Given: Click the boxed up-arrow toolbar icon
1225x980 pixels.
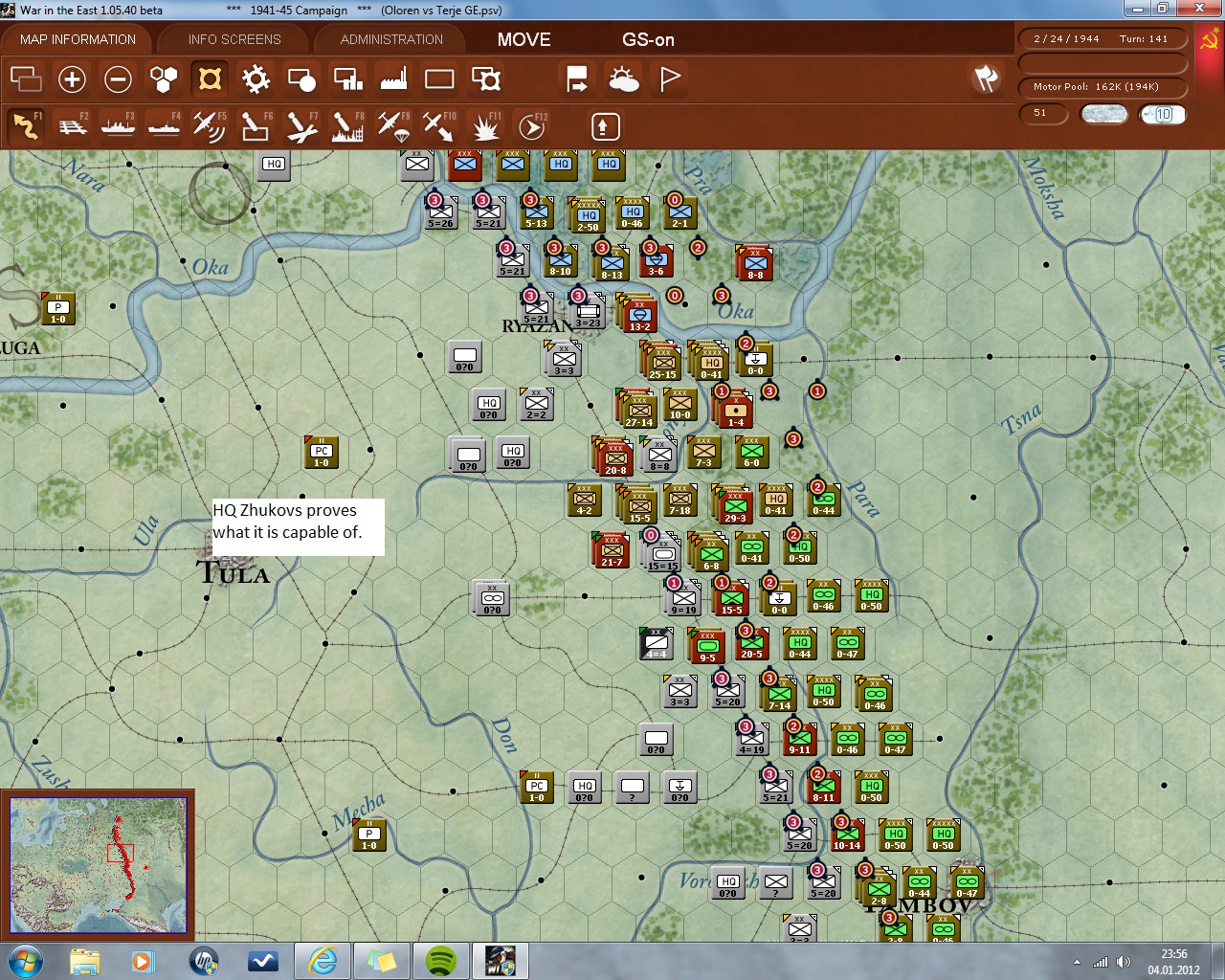Looking at the screenshot, I should click(605, 126).
